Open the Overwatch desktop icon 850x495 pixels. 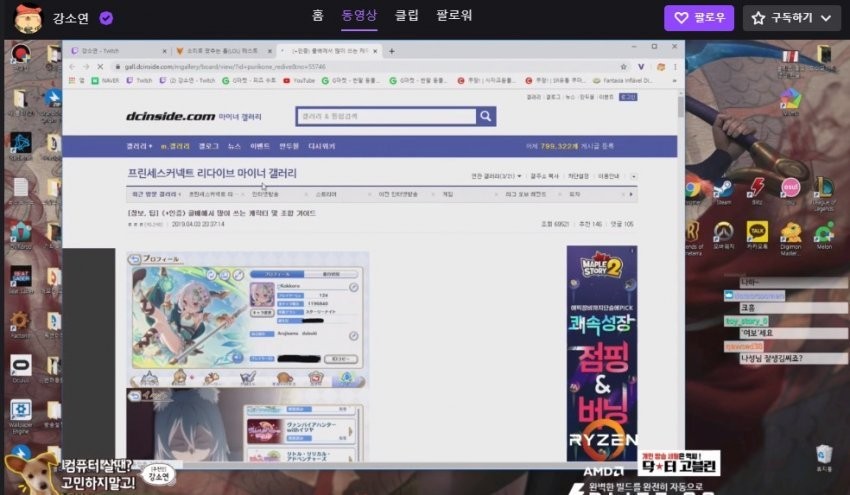(723, 236)
